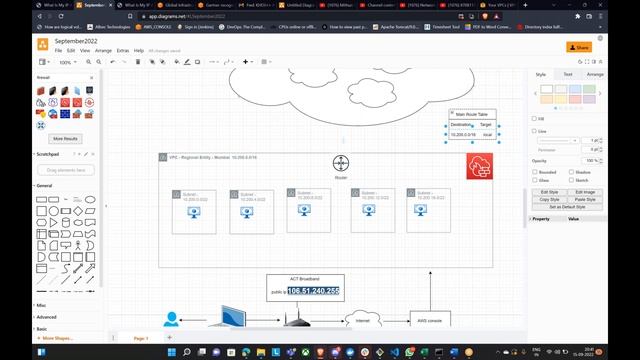Viewport: 640px width, 360px height.
Task: Click the To Front toolbar icon
Action: 152,62
